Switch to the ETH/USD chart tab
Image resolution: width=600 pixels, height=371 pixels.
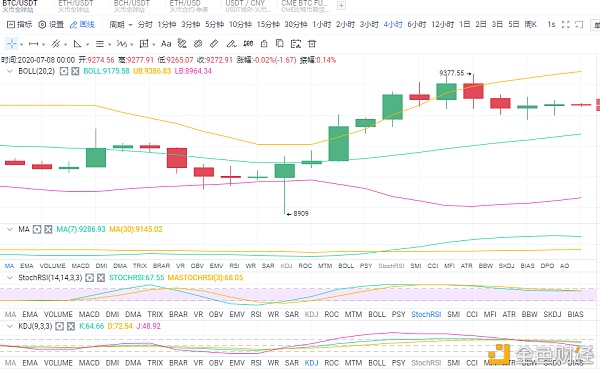coord(189,6)
